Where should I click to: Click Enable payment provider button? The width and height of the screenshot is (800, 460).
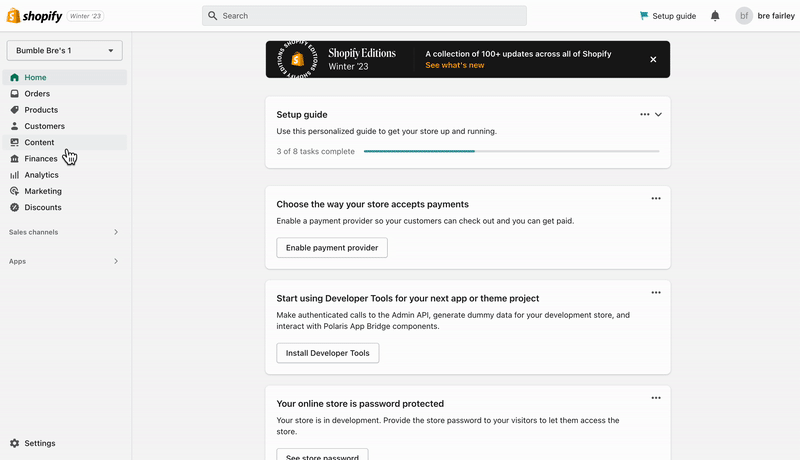click(332, 248)
